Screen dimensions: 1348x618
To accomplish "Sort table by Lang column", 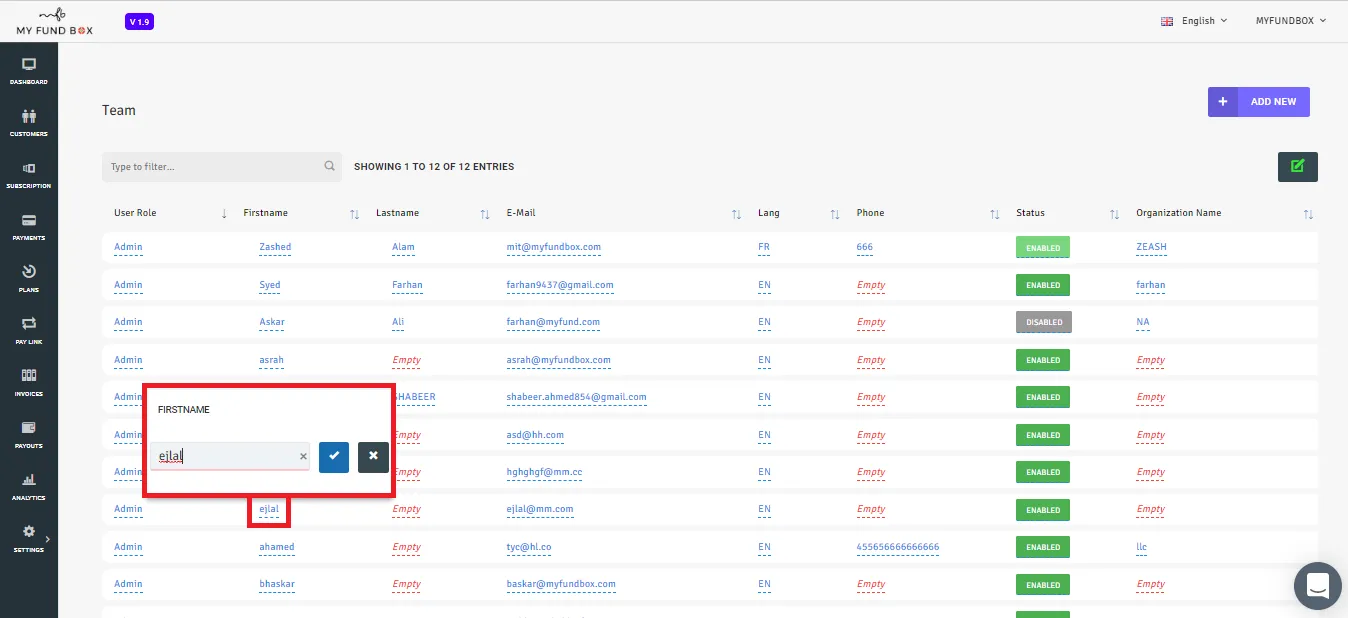I will click(835, 214).
